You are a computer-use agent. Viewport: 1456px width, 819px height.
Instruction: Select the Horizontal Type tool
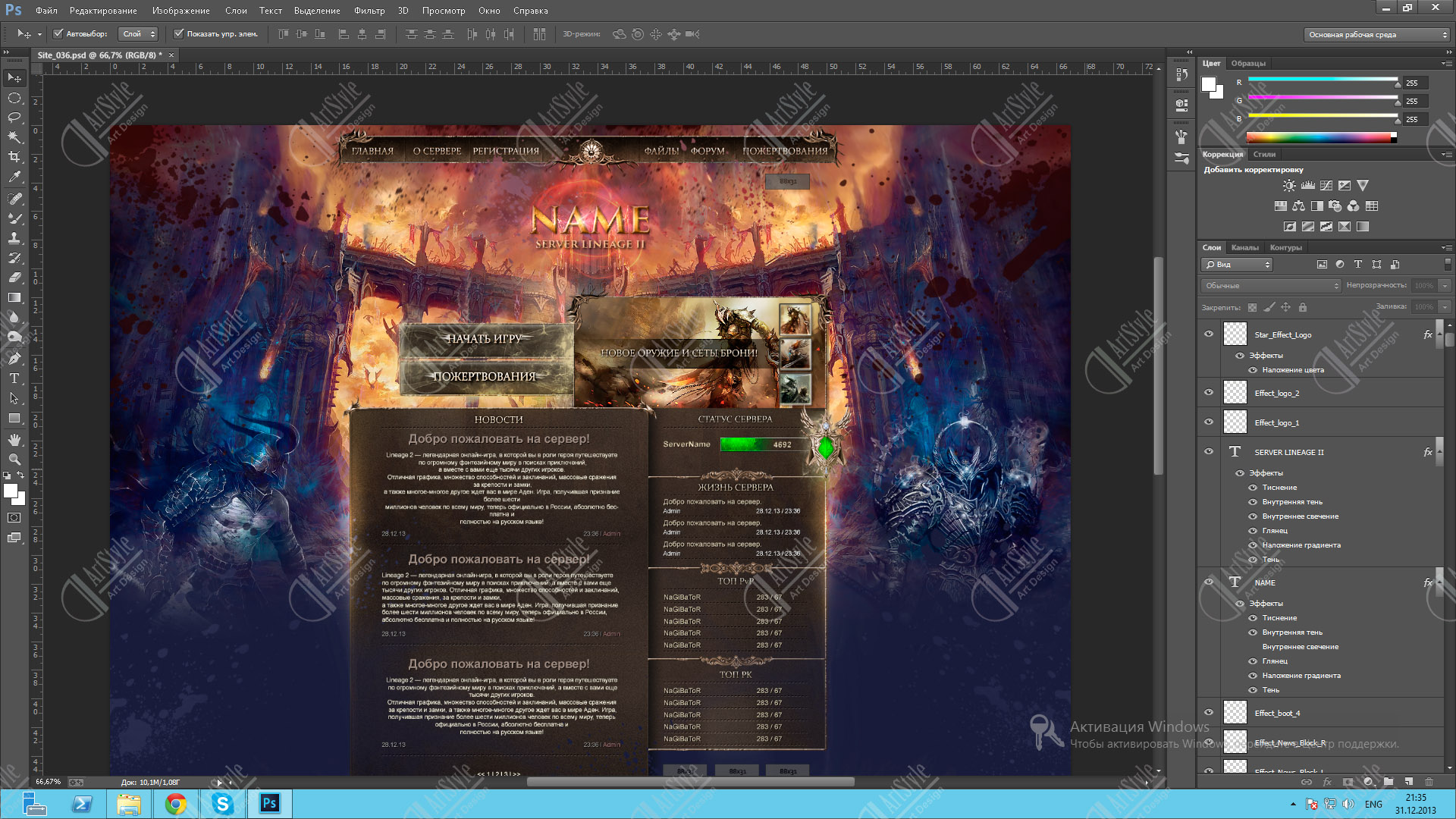(x=14, y=378)
